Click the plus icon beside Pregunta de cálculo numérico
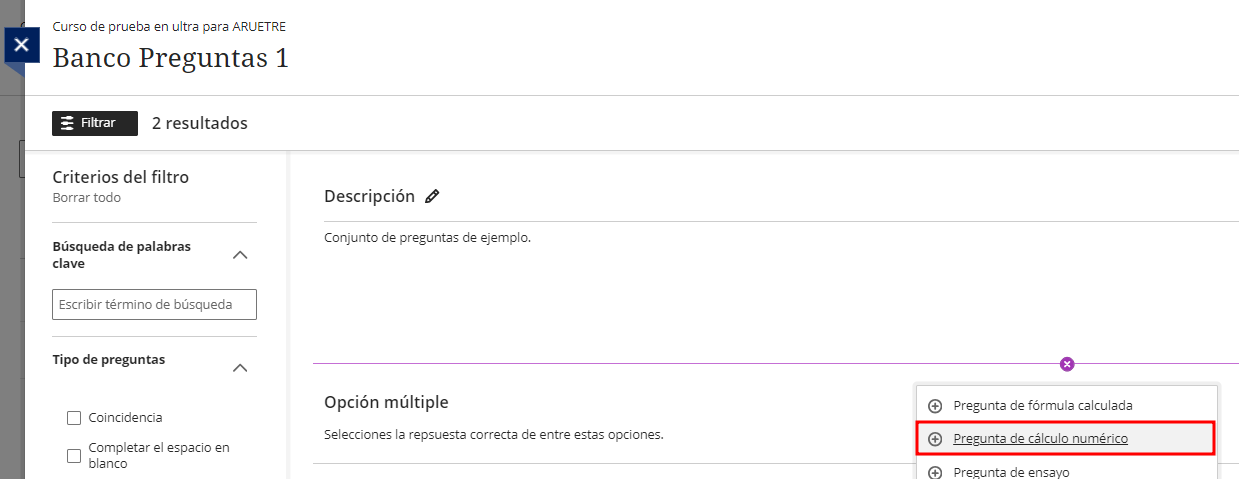Viewport: 1239px width, 479px height. 935,439
